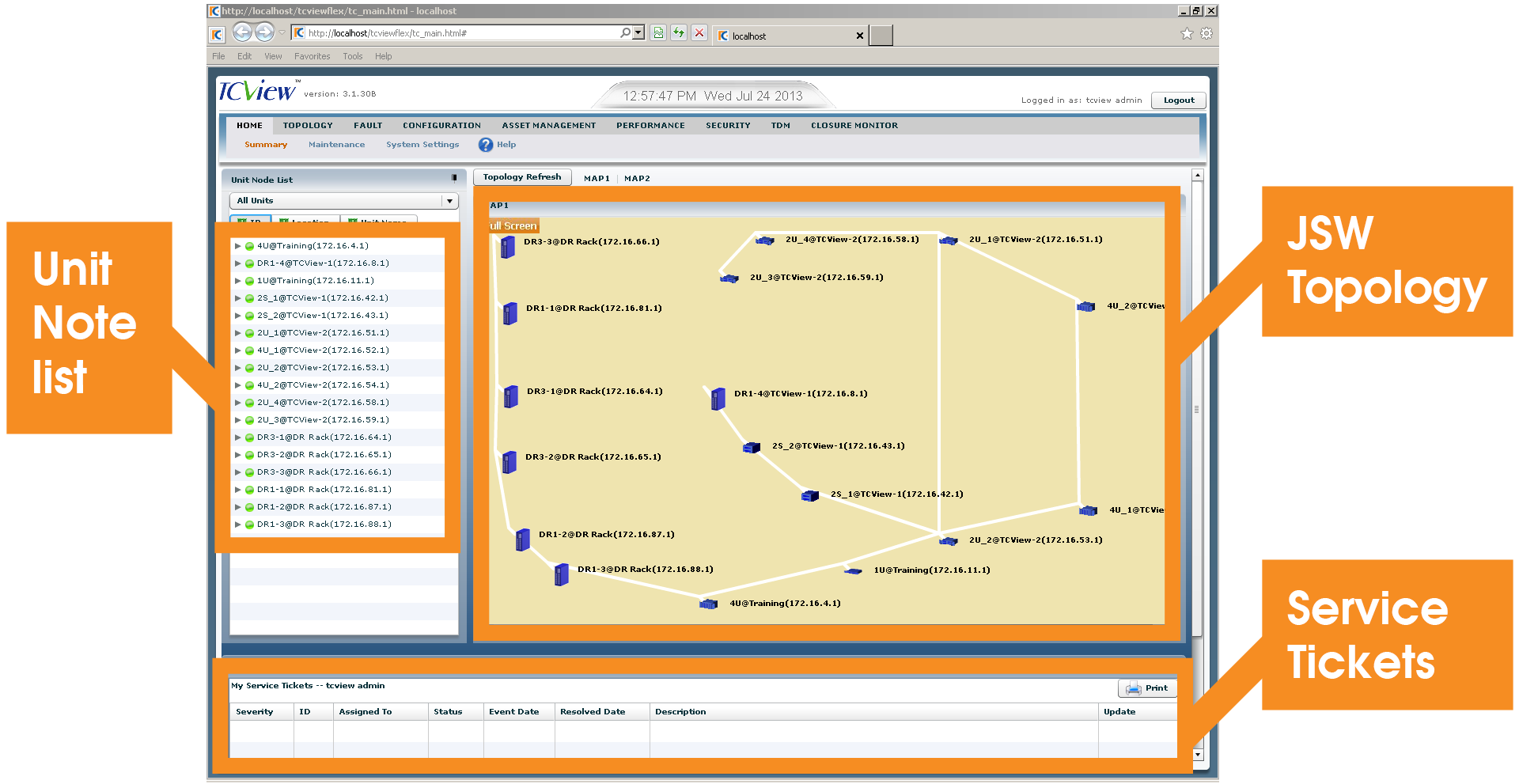
Task: Open the recent pages dropdown next to the forward button
Action: (x=282, y=33)
